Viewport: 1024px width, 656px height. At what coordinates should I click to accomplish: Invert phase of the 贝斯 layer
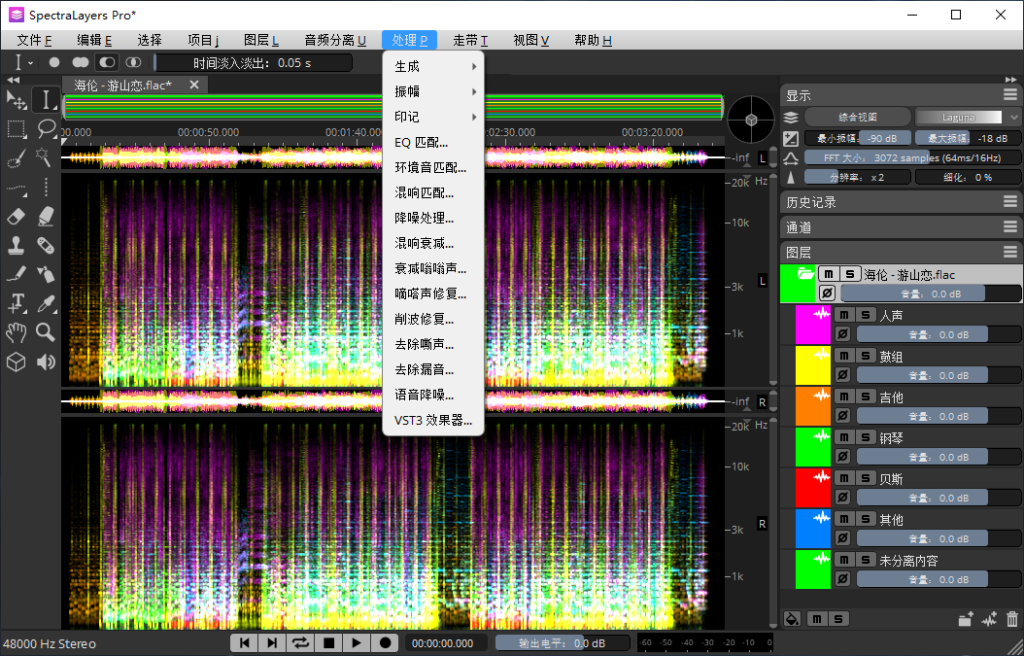(843, 497)
